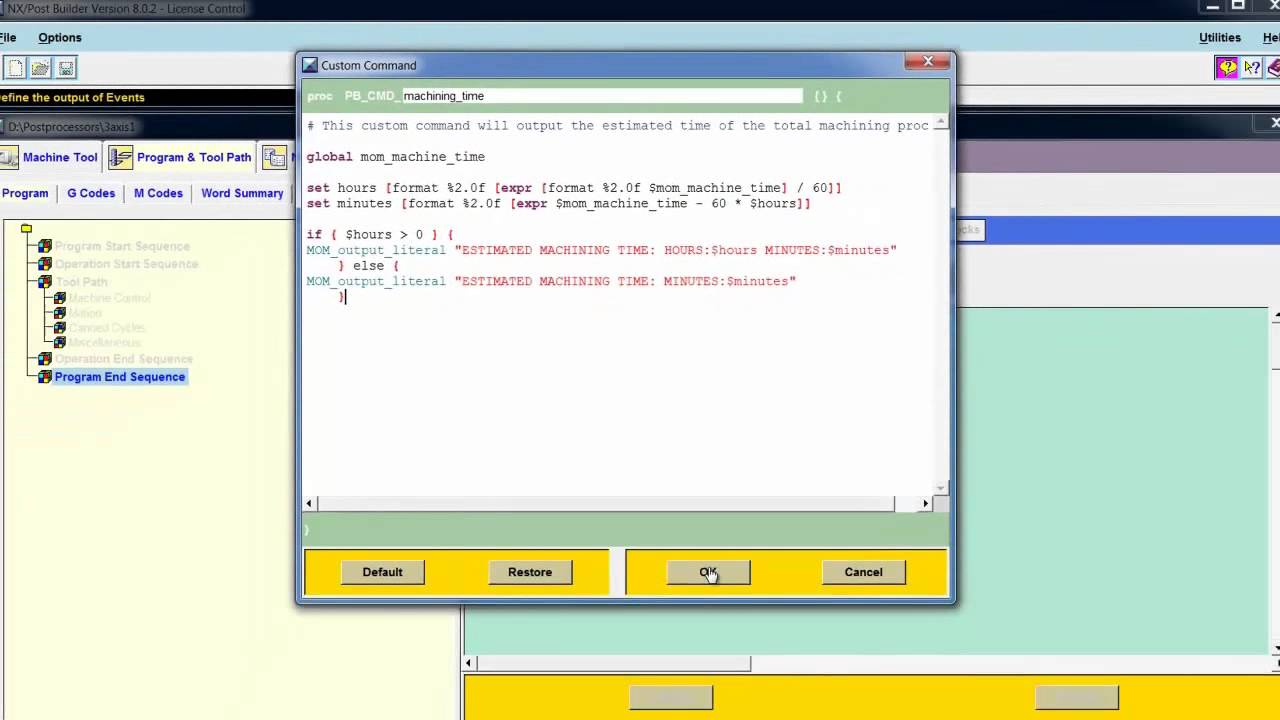
Task: Open the File menu
Action: (x=8, y=37)
